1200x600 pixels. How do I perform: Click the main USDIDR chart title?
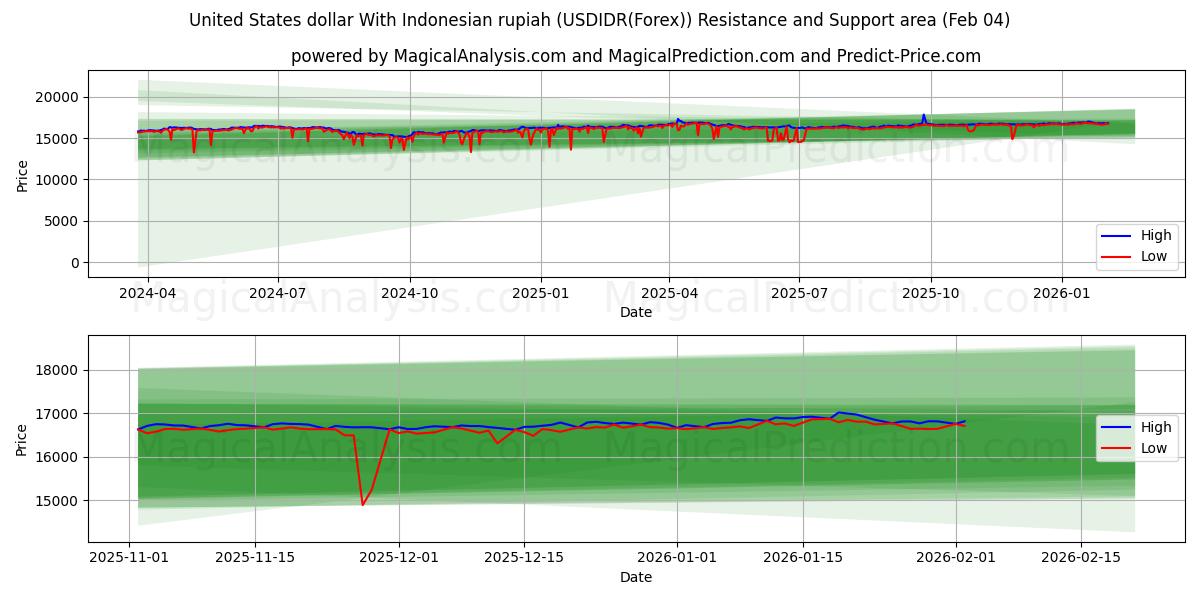pos(600,18)
